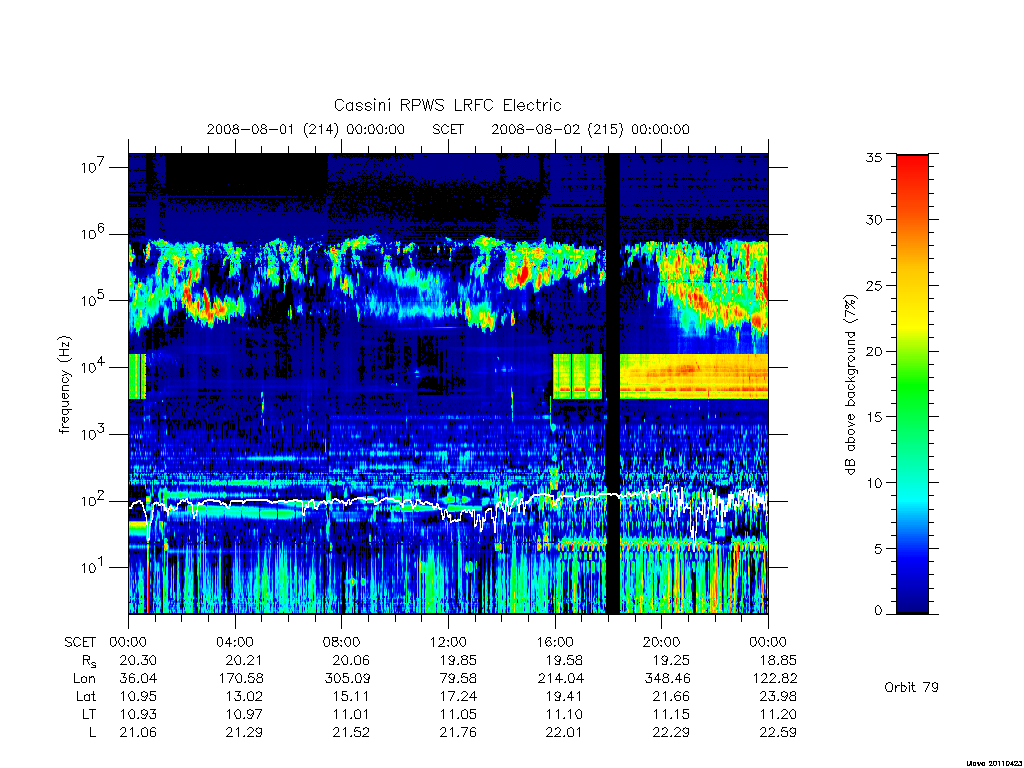The height and width of the screenshot is (768, 1024).
Task: Click the start date '2008-08-01 (214)' text
Action: [x=272, y=129]
